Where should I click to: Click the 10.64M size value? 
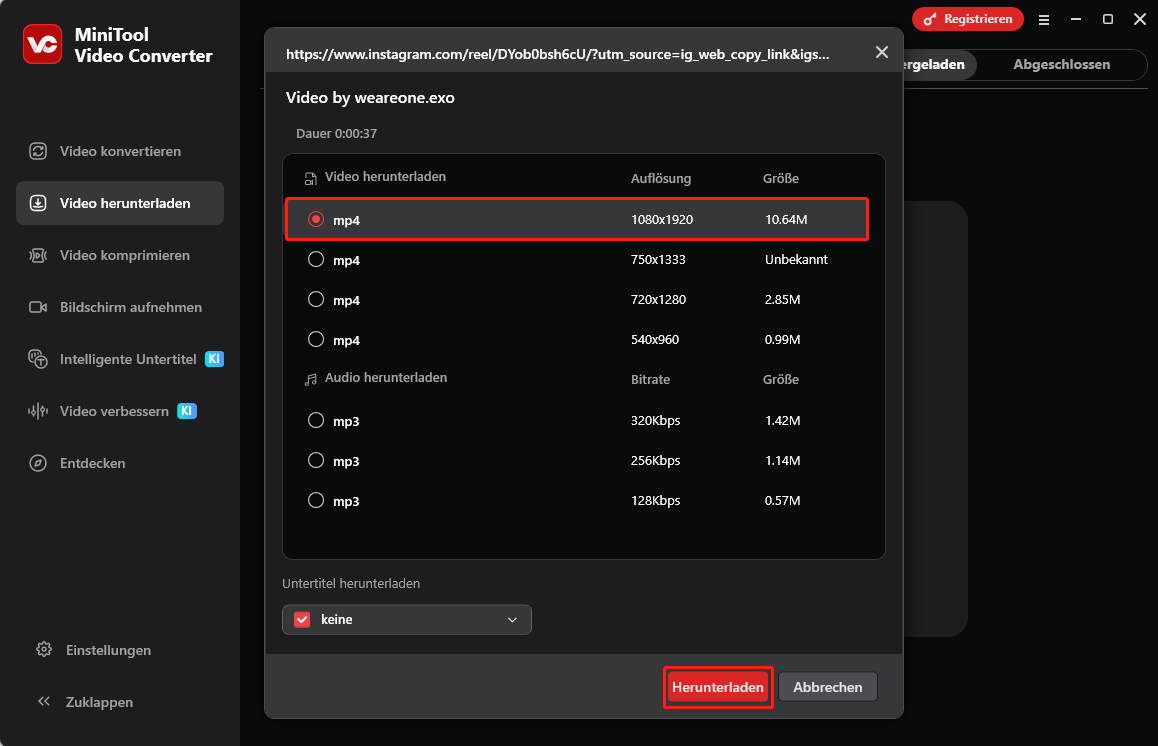(x=786, y=219)
